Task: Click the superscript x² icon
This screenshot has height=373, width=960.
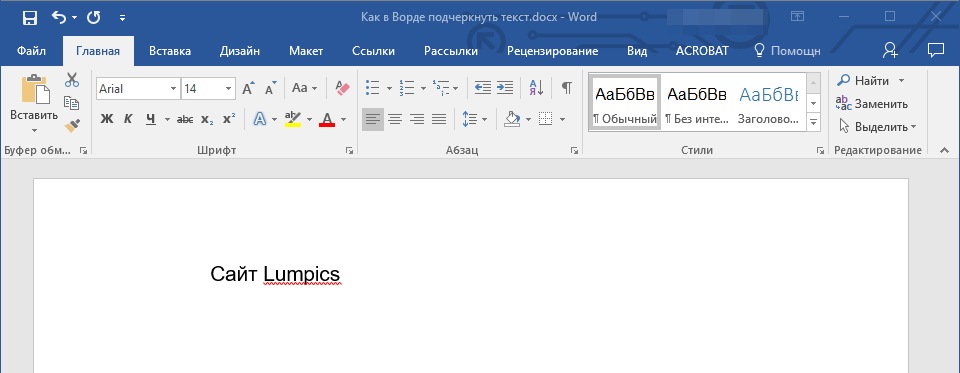Action: coord(229,119)
